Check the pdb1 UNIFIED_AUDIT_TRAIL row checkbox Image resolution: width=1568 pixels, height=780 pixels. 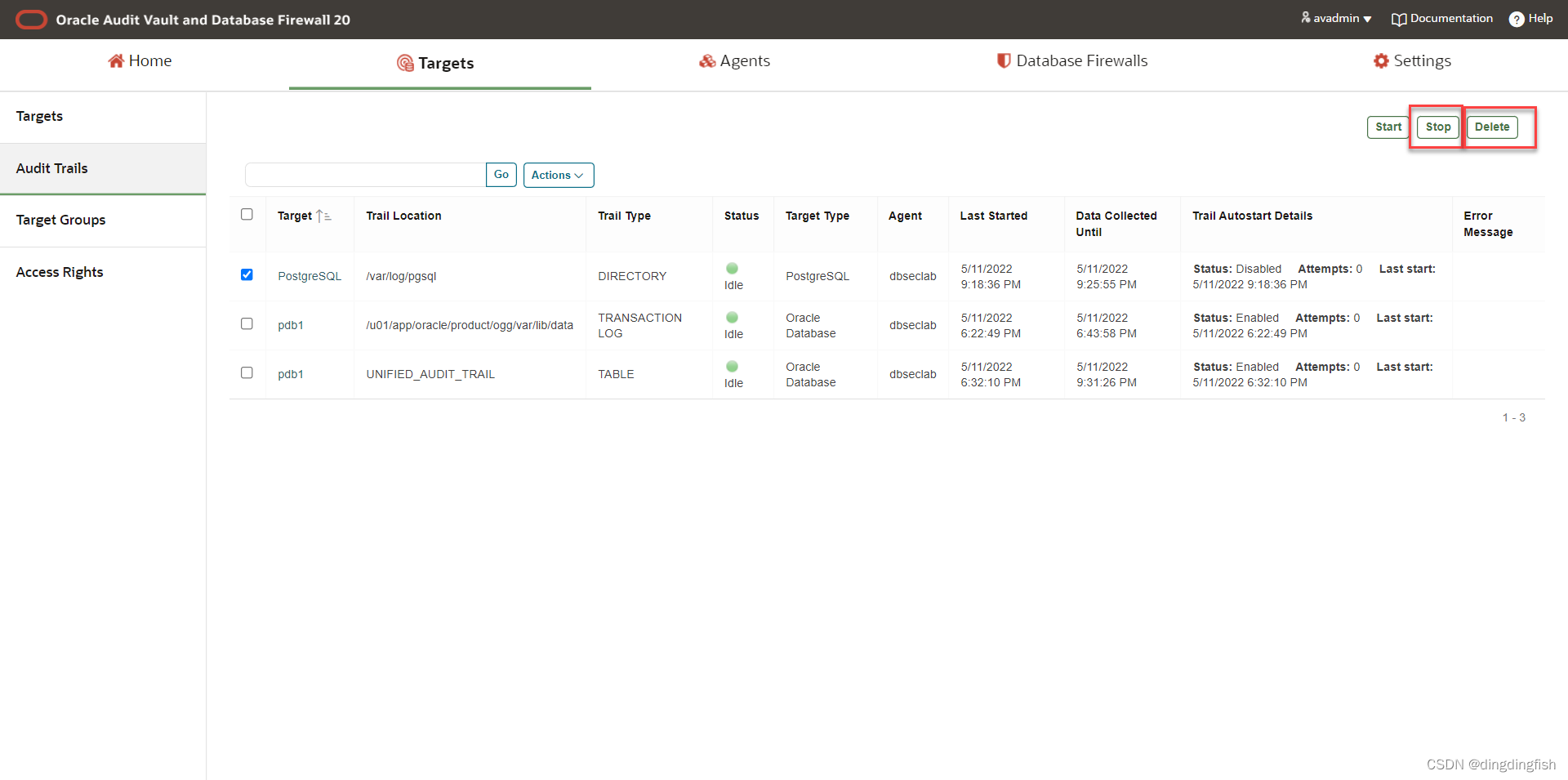pyautogui.click(x=247, y=372)
